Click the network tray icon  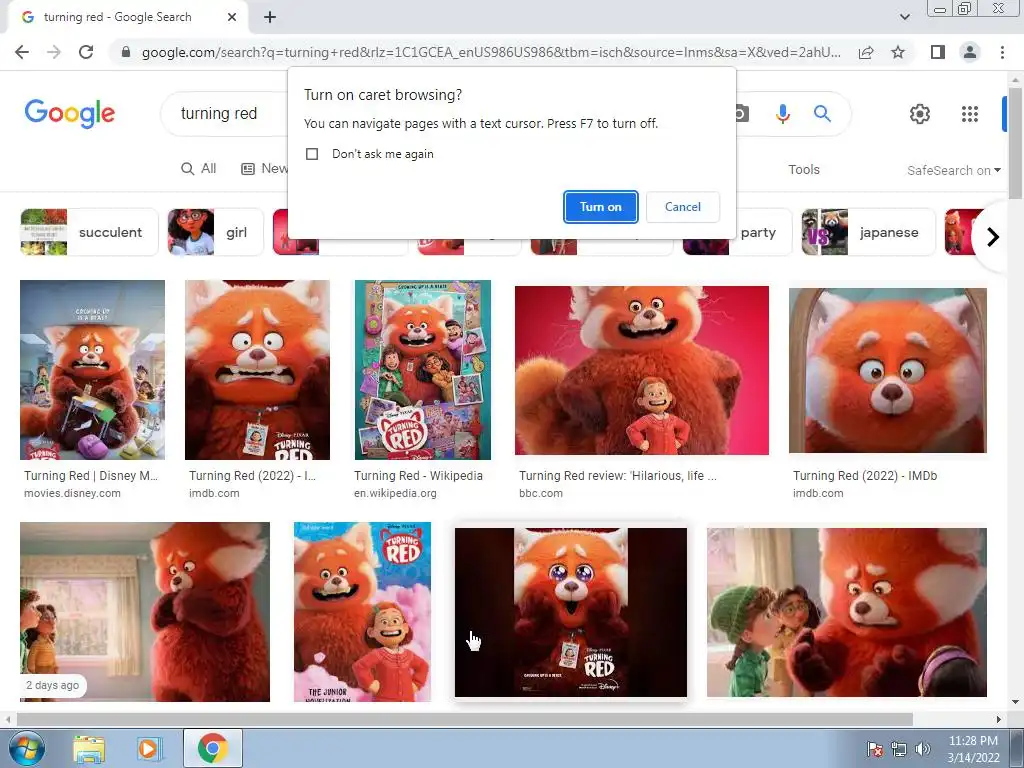899,749
